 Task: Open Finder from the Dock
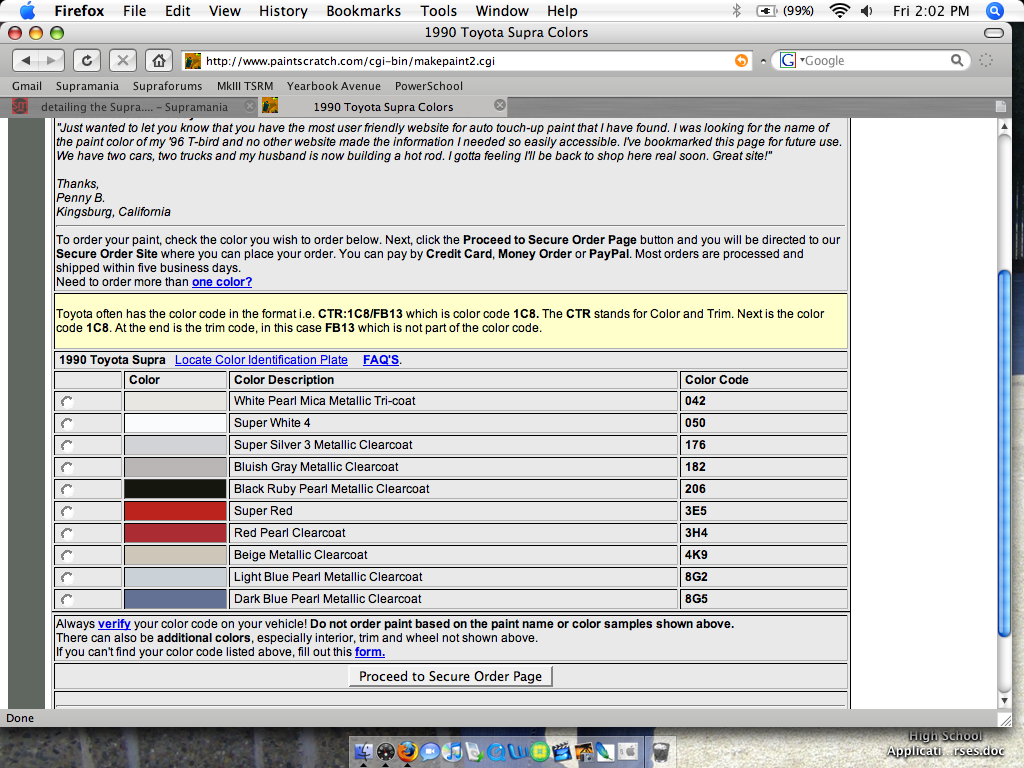click(363, 752)
